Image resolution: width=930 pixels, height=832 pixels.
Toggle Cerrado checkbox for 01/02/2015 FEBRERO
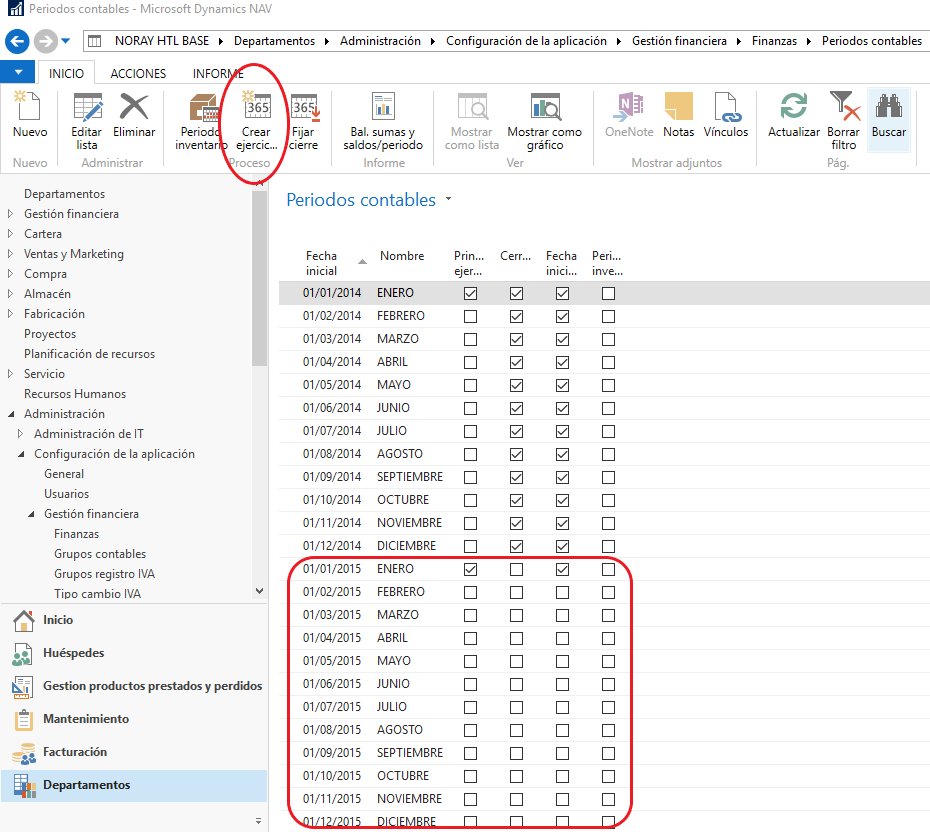(x=517, y=592)
